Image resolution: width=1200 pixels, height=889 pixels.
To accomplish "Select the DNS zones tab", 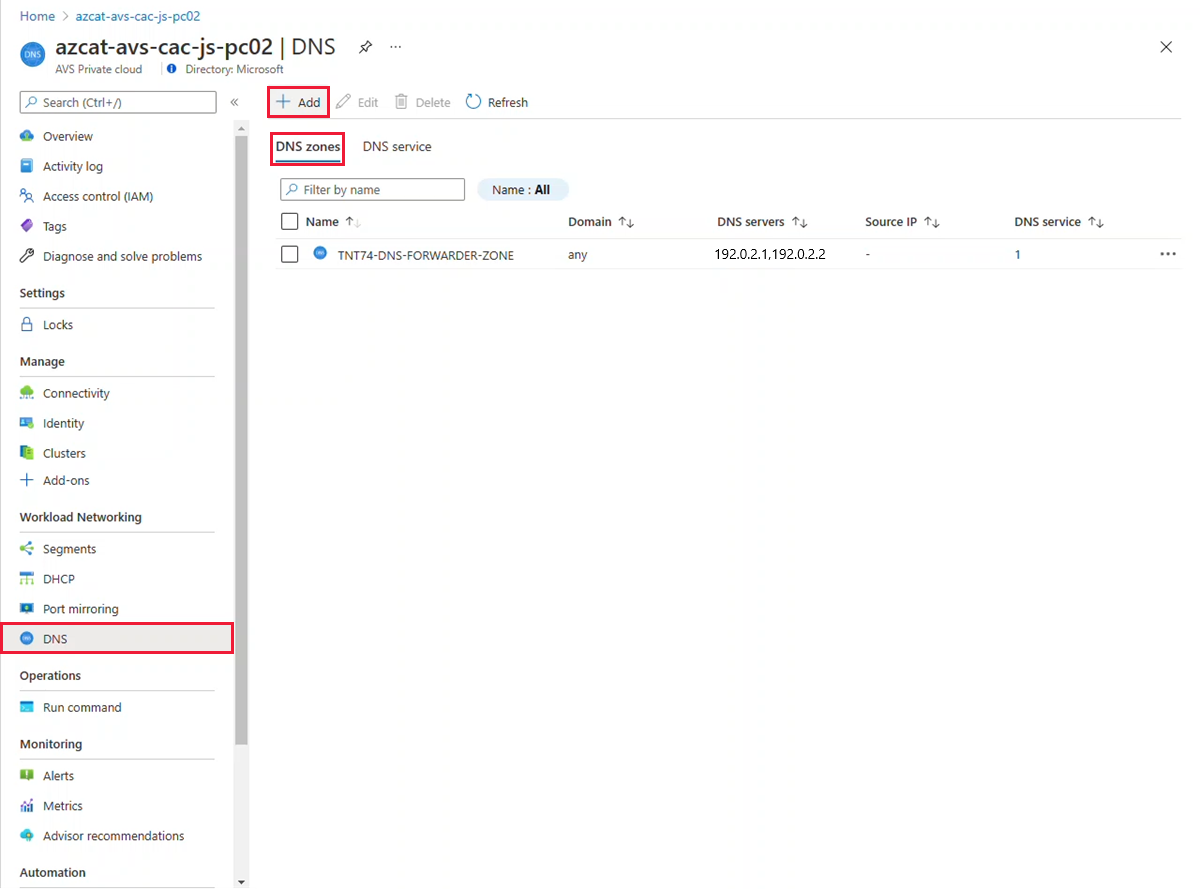I will tap(307, 146).
